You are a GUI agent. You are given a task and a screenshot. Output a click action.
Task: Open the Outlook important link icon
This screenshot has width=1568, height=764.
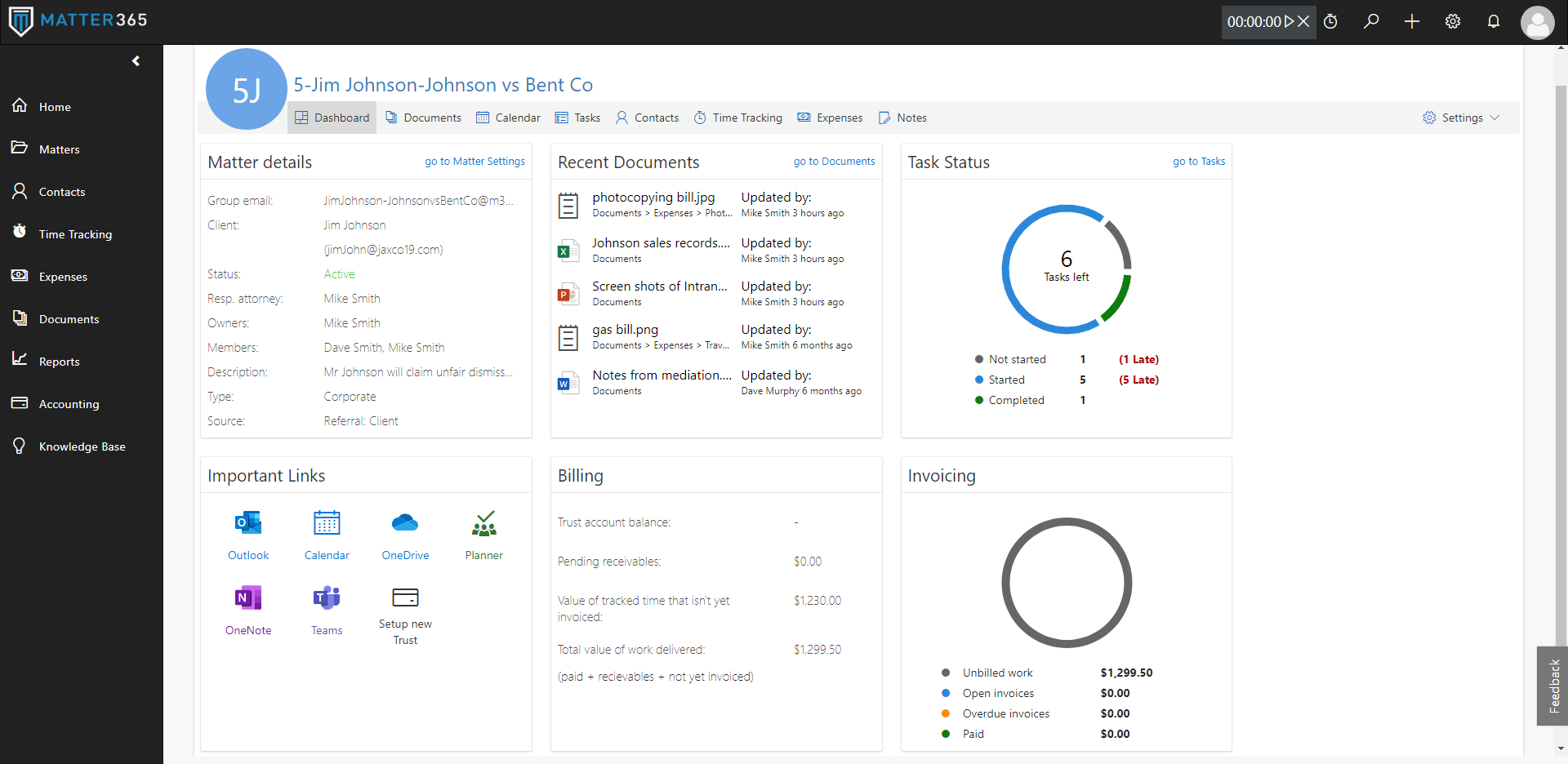(248, 523)
